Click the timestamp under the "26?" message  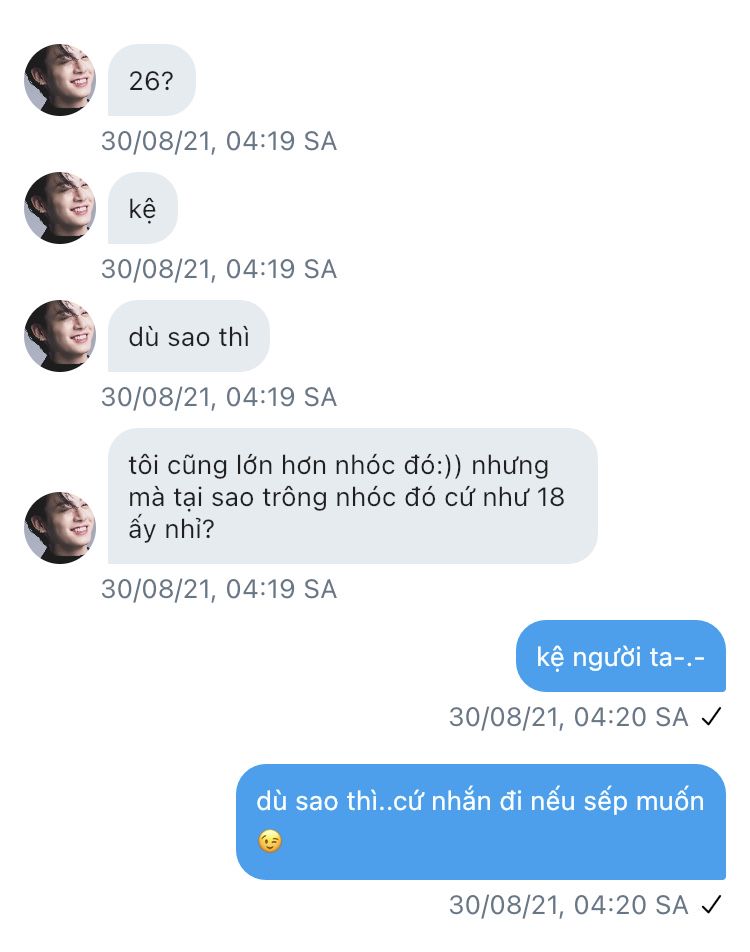coord(219,141)
